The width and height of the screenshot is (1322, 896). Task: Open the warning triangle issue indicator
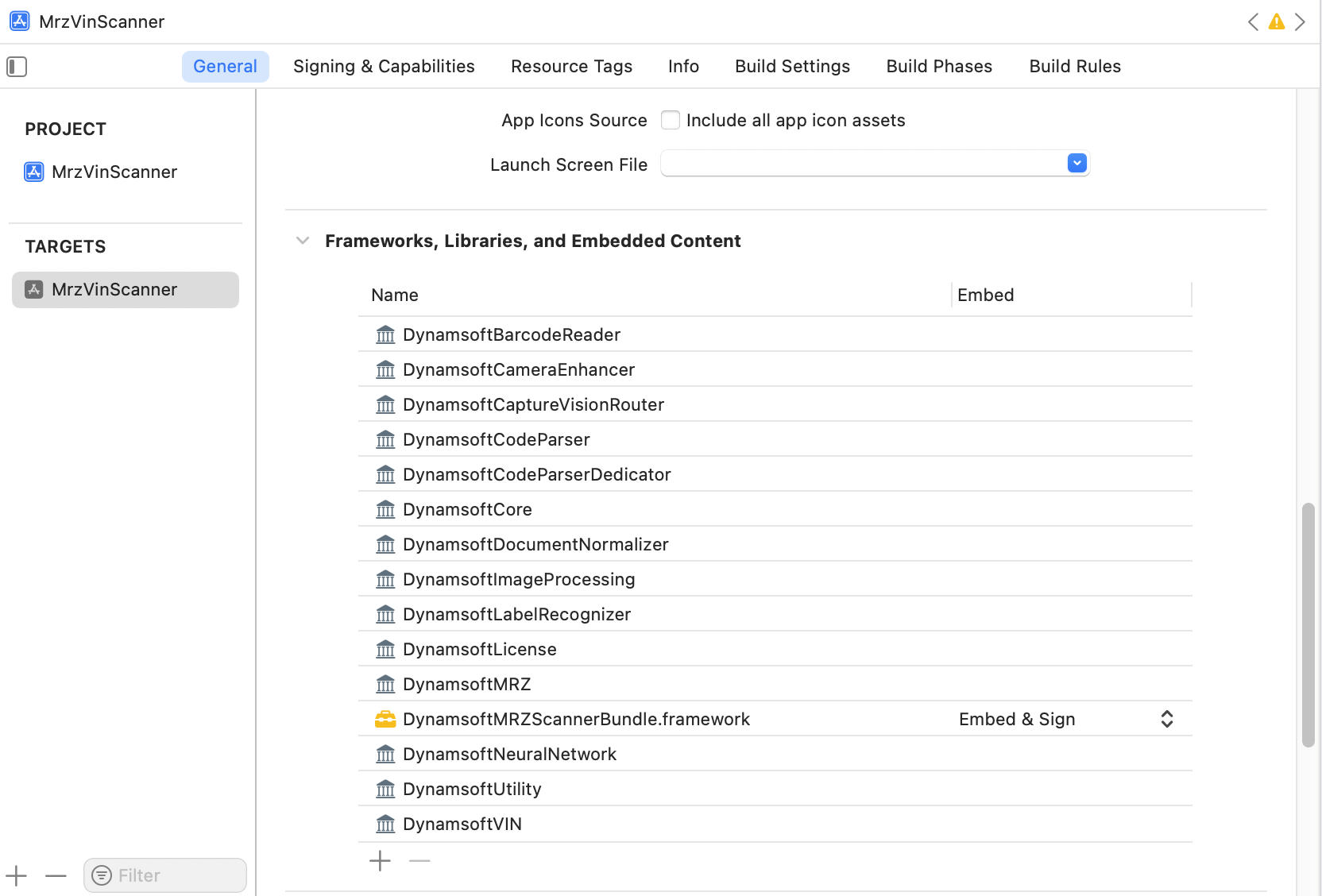(x=1277, y=21)
